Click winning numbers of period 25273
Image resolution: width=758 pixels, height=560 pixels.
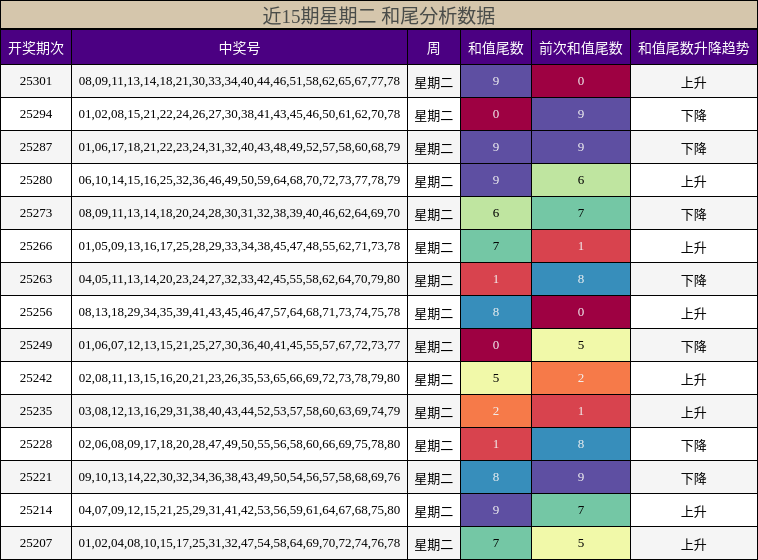239,213
